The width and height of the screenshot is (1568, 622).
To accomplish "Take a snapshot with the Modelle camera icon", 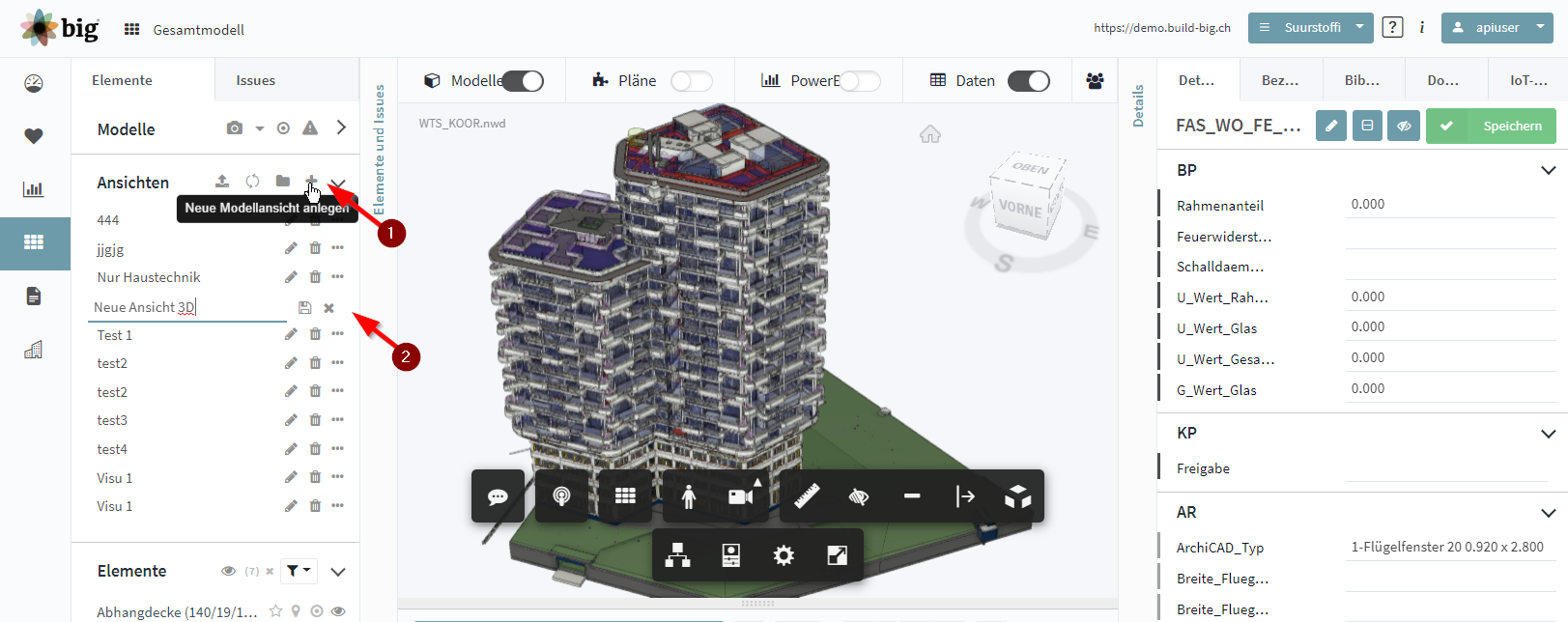I will pyautogui.click(x=235, y=127).
